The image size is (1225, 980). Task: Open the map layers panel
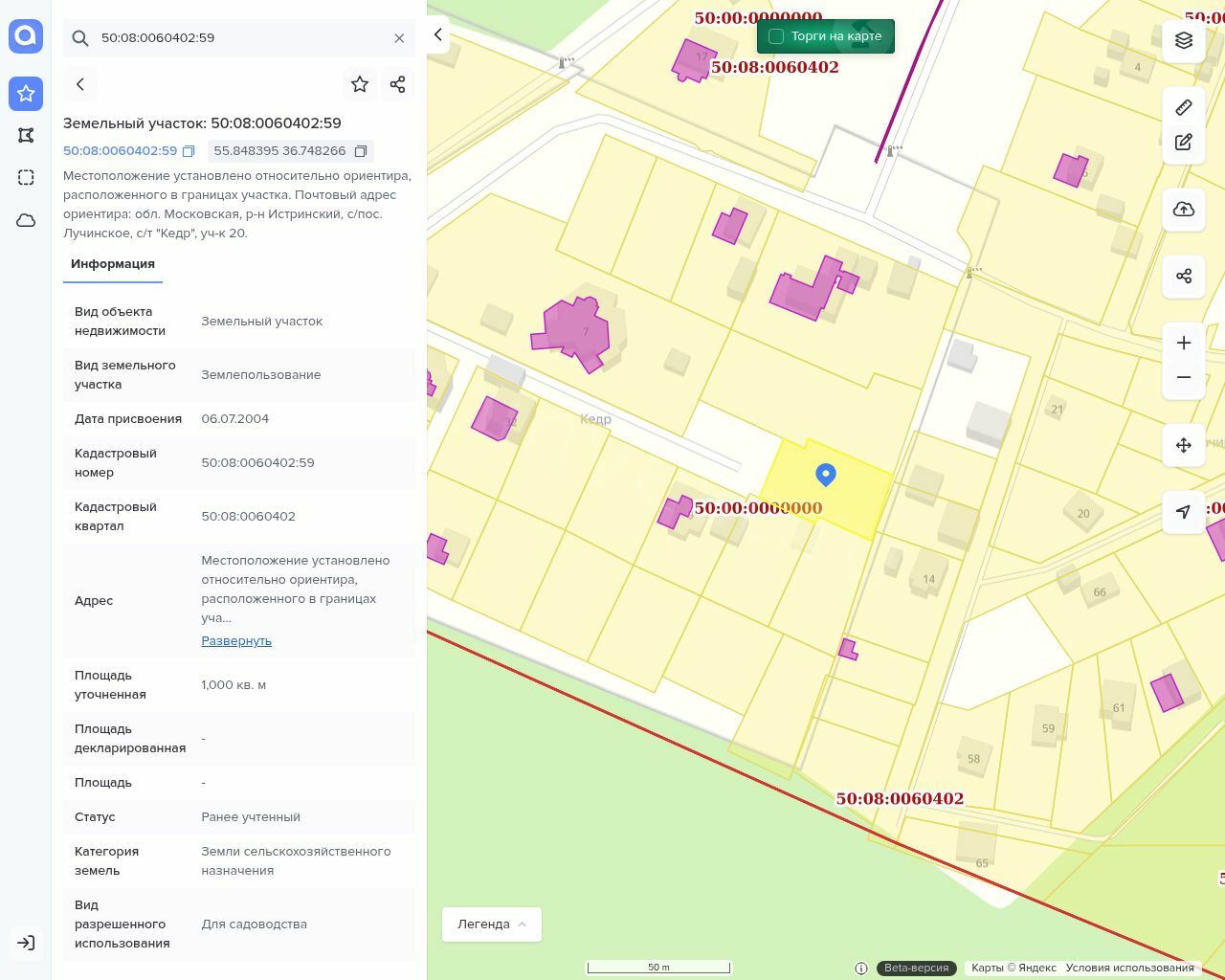point(1184,40)
